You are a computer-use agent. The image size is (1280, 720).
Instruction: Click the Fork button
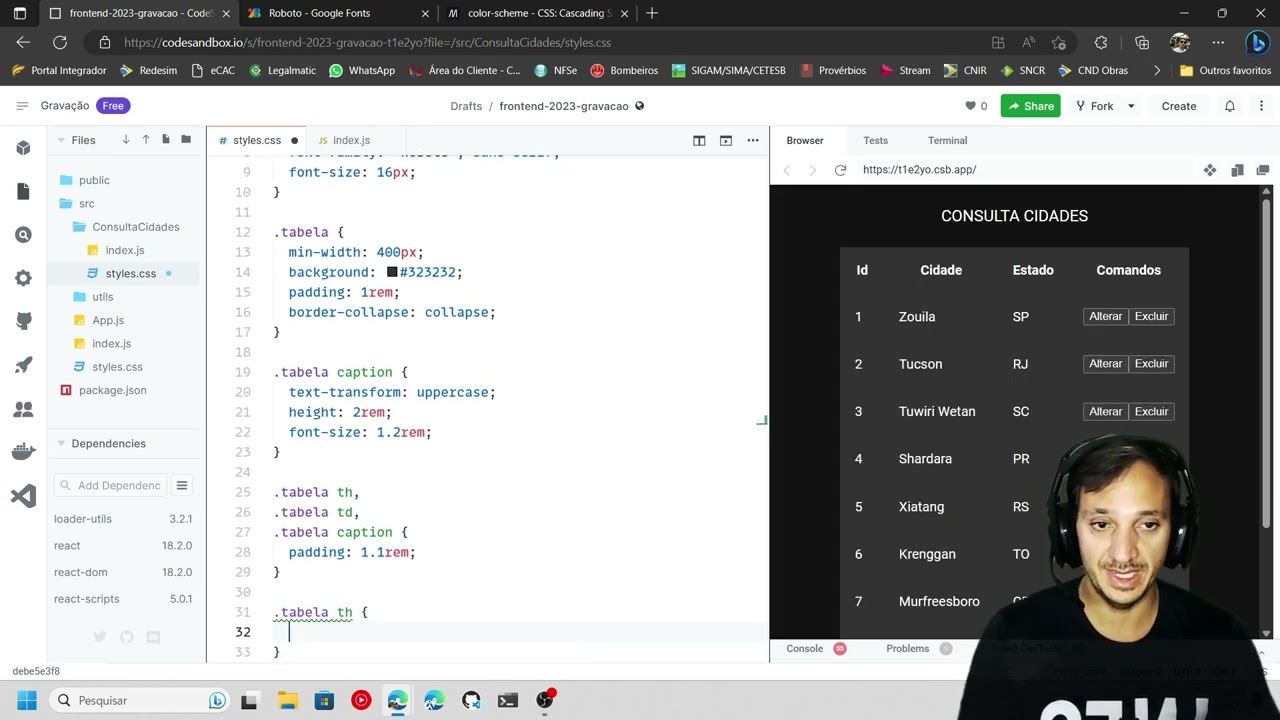1094,106
